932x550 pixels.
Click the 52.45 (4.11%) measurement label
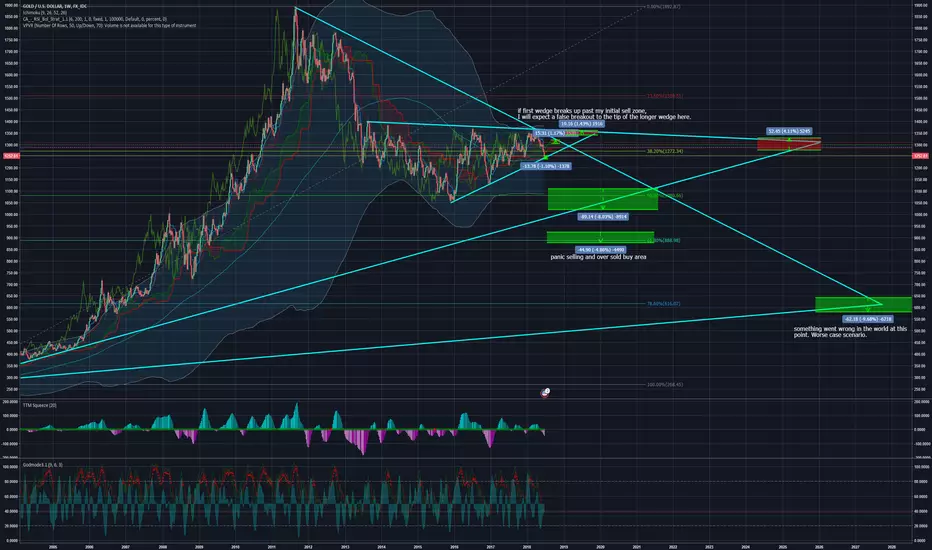pos(789,131)
